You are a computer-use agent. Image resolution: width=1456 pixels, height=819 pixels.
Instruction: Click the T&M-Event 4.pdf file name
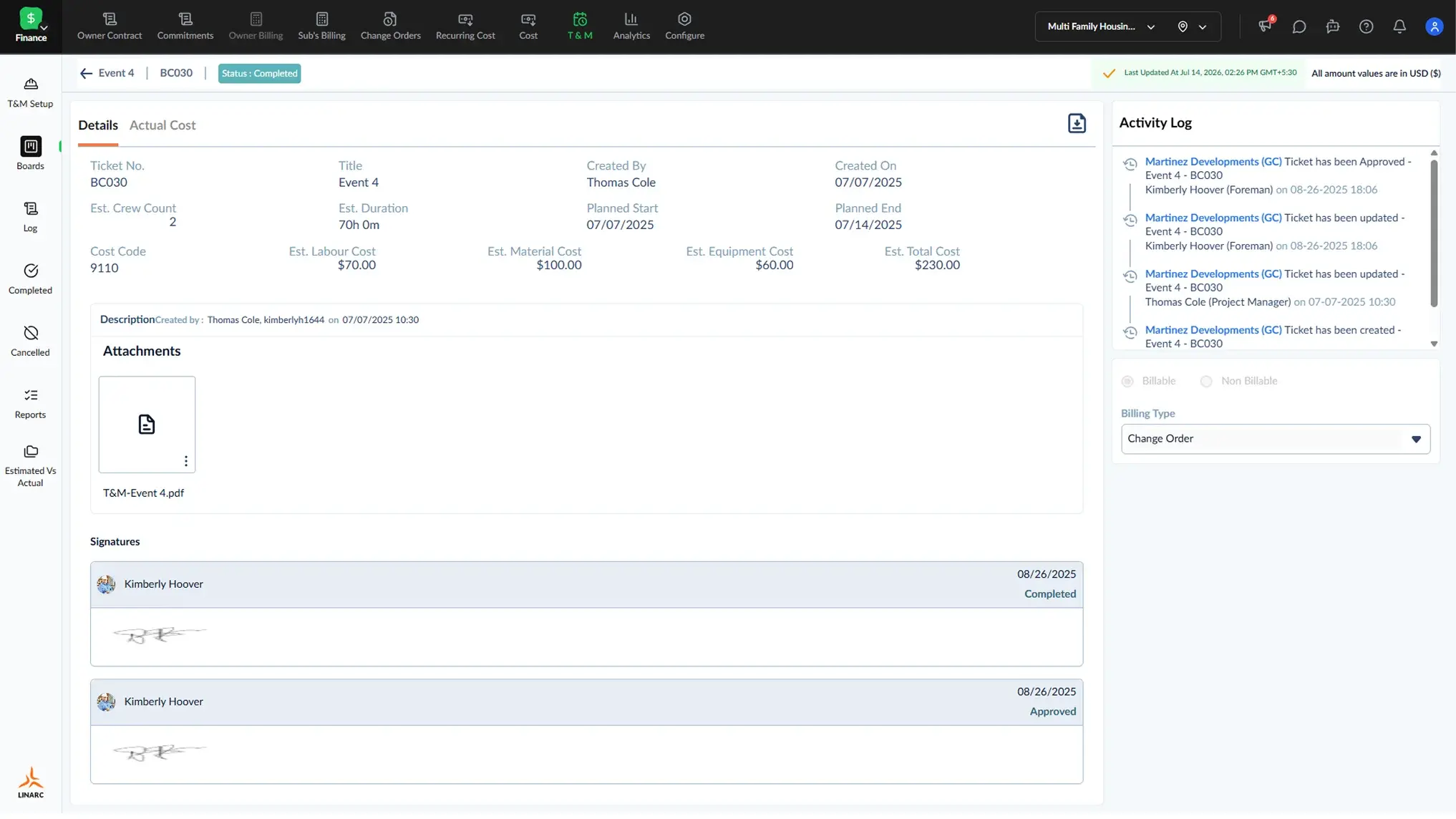click(x=143, y=493)
